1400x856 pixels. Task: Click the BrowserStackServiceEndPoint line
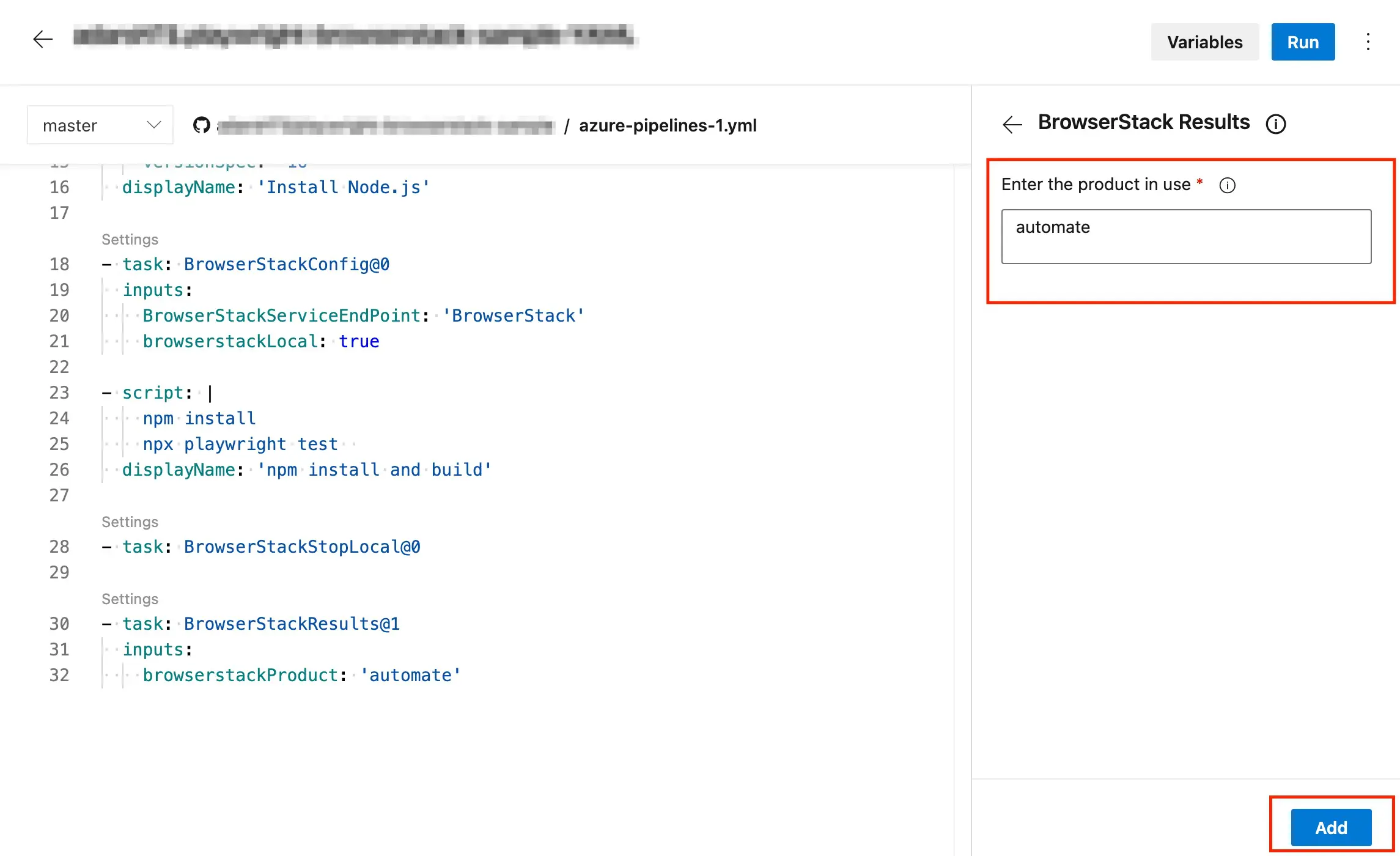coord(363,315)
